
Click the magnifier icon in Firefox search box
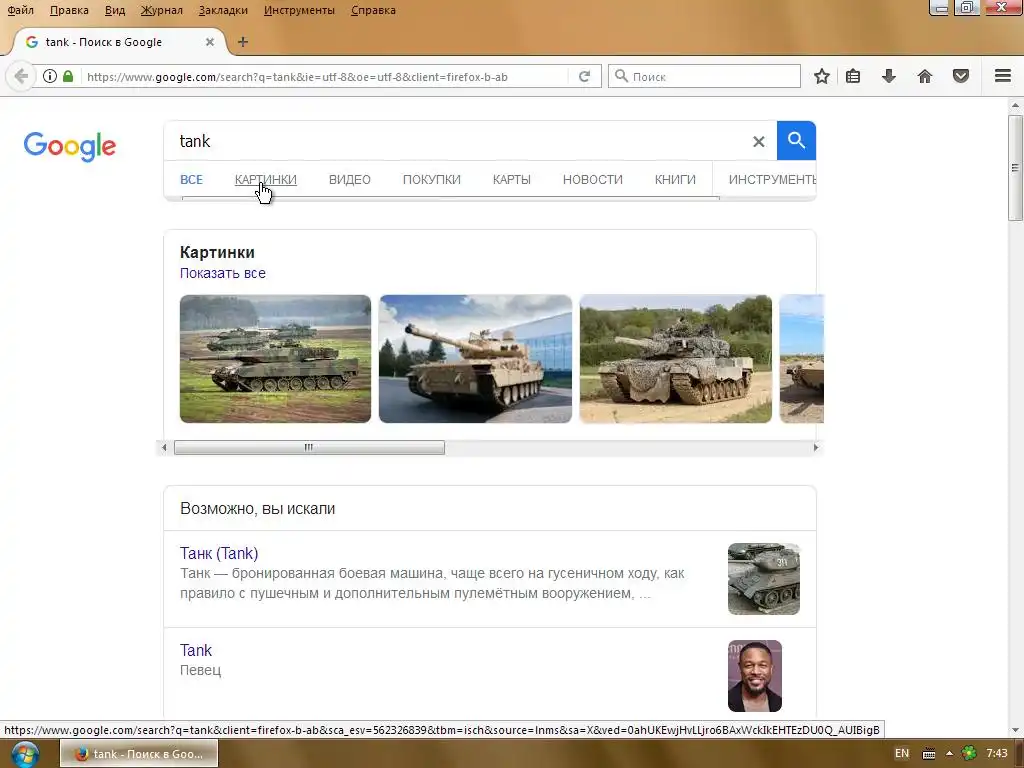click(x=622, y=76)
